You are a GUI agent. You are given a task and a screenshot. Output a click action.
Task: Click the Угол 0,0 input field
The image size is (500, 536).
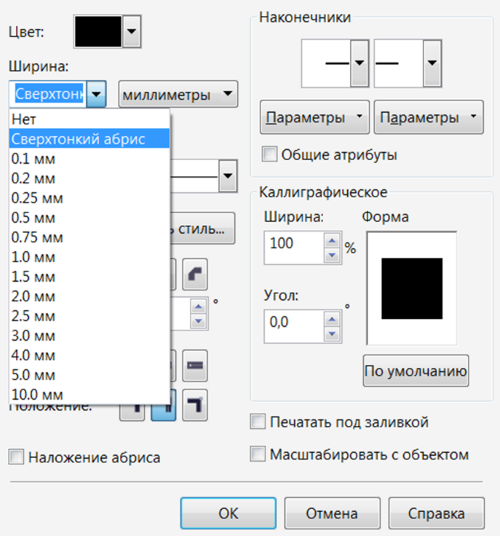coord(294,326)
